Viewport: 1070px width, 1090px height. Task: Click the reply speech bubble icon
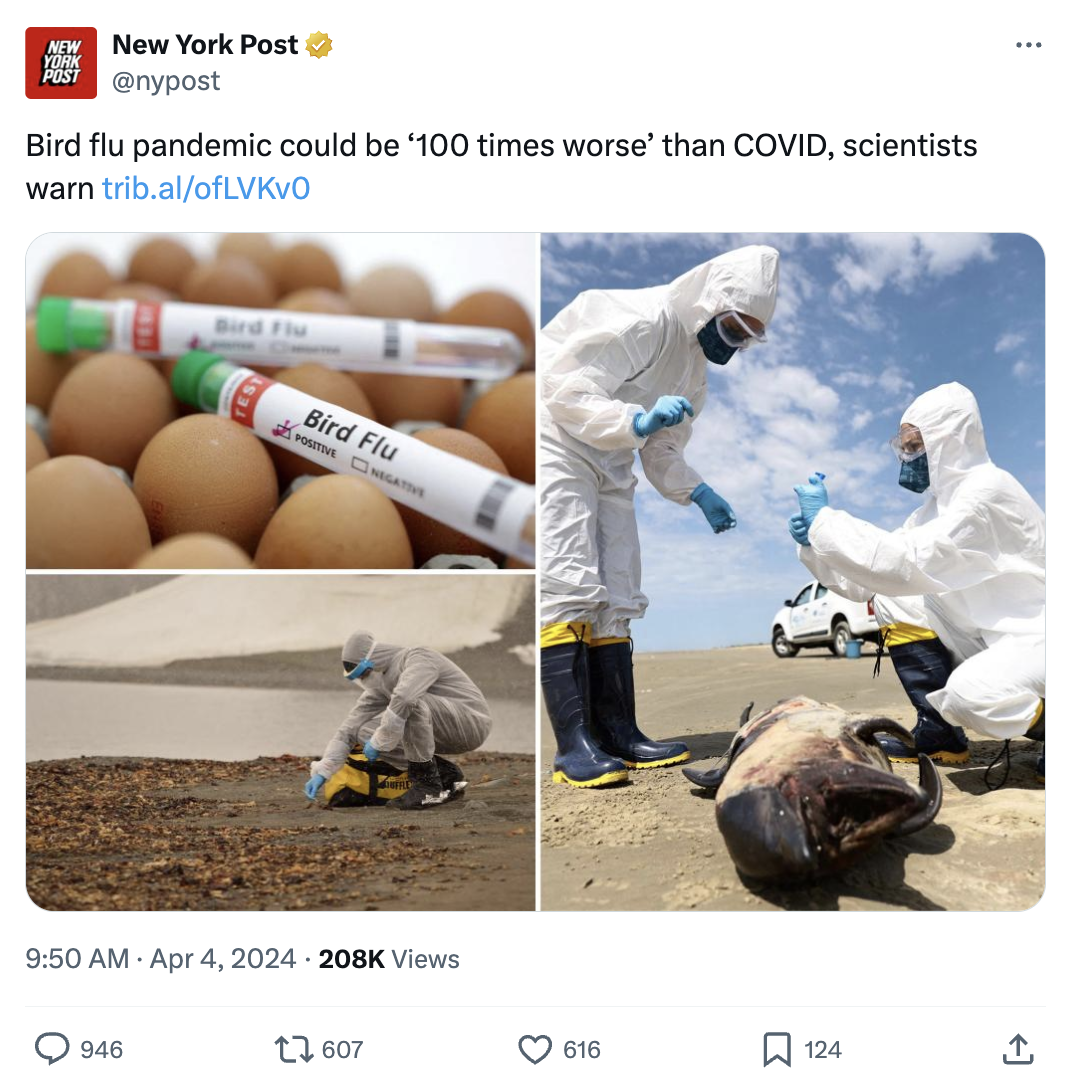coord(52,1049)
